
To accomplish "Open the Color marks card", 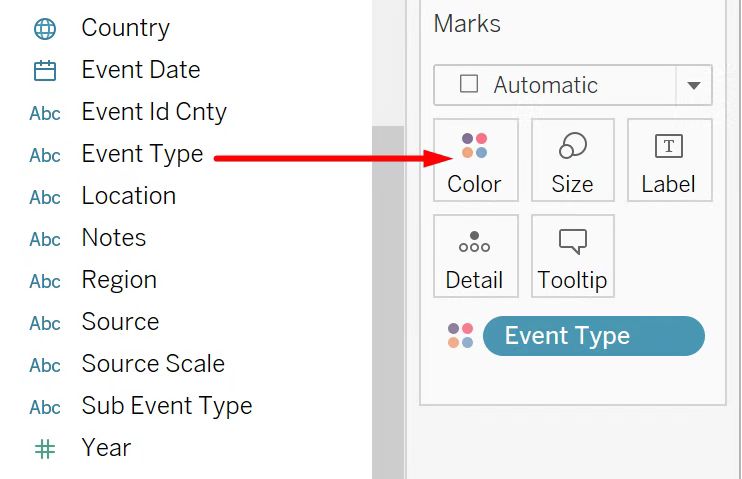I will (475, 160).
